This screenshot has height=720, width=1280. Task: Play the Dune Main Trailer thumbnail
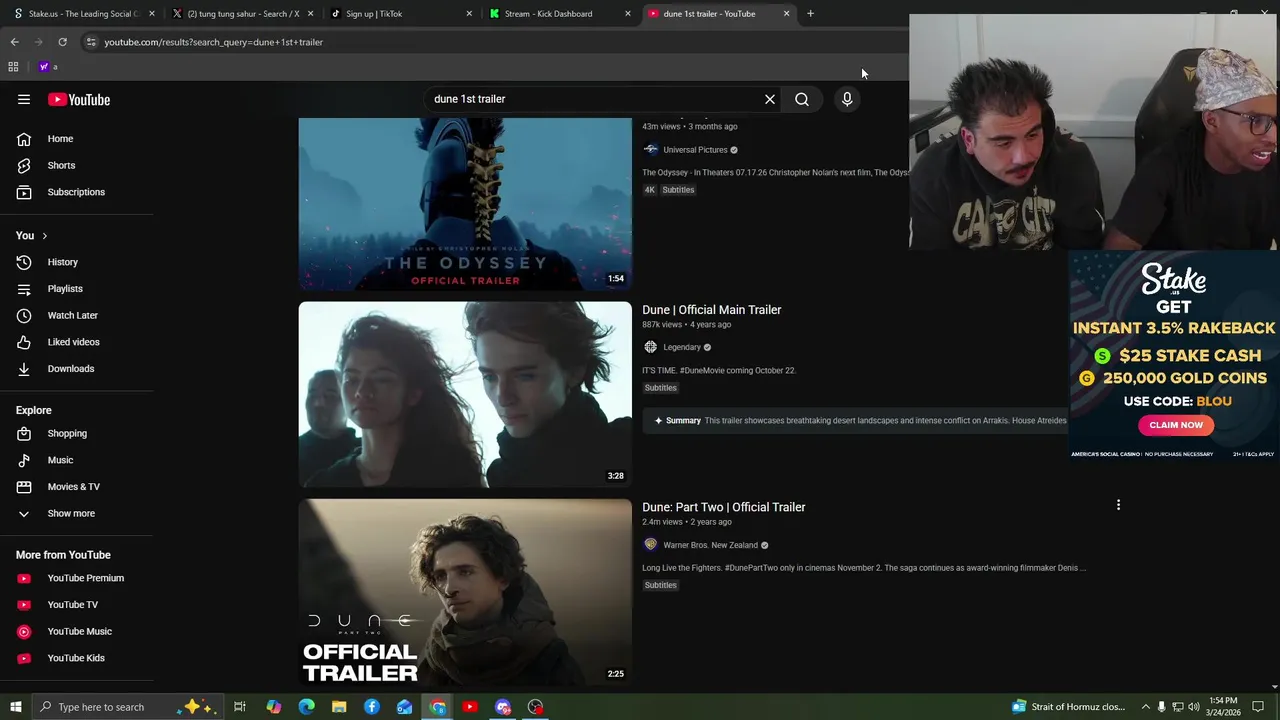(x=465, y=395)
